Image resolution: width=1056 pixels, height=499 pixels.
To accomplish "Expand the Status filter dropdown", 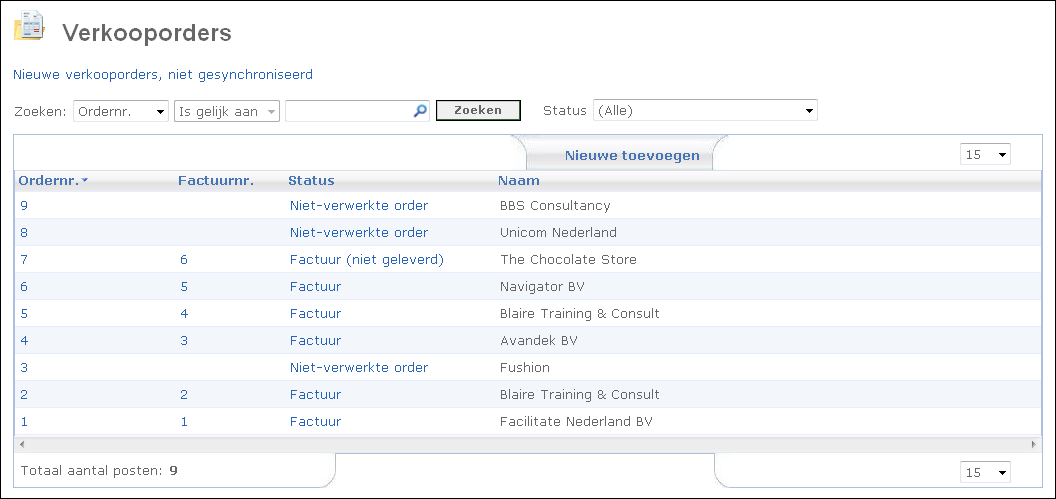I will click(705, 110).
